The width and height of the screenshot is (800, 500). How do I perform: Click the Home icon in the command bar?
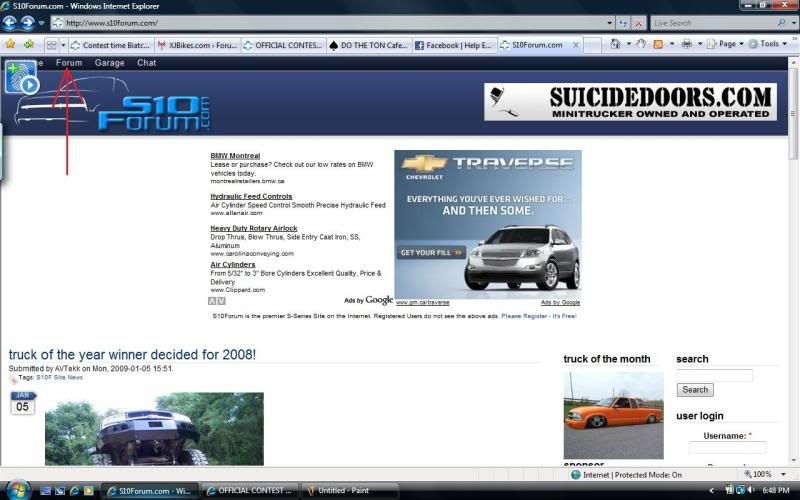click(616, 44)
